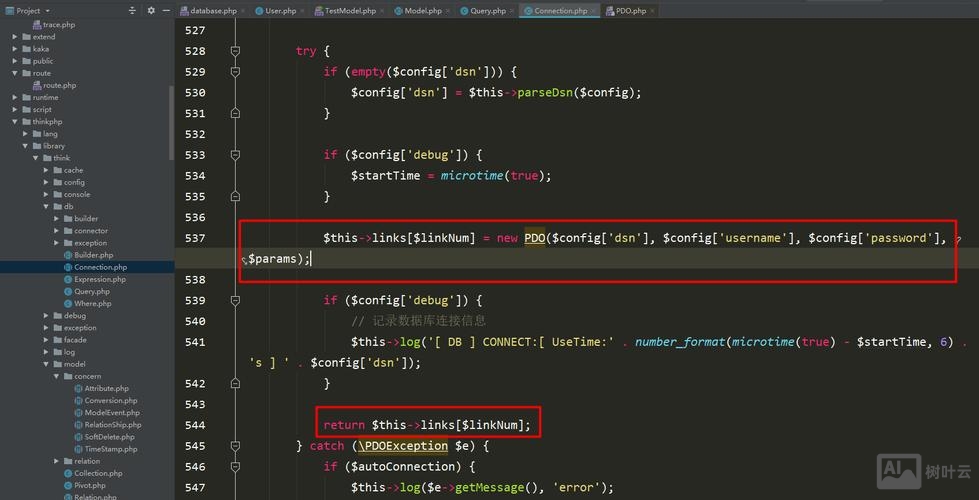Fold the debug if block at line 533
The image size is (979, 500).
click(235, 155)
